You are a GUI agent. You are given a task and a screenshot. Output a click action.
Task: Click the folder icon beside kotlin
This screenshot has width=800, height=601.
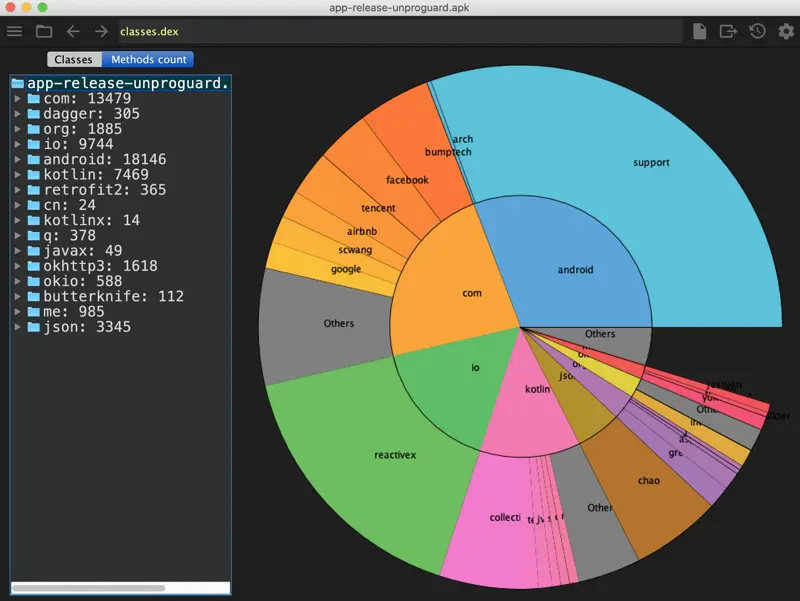pos(34,174)
